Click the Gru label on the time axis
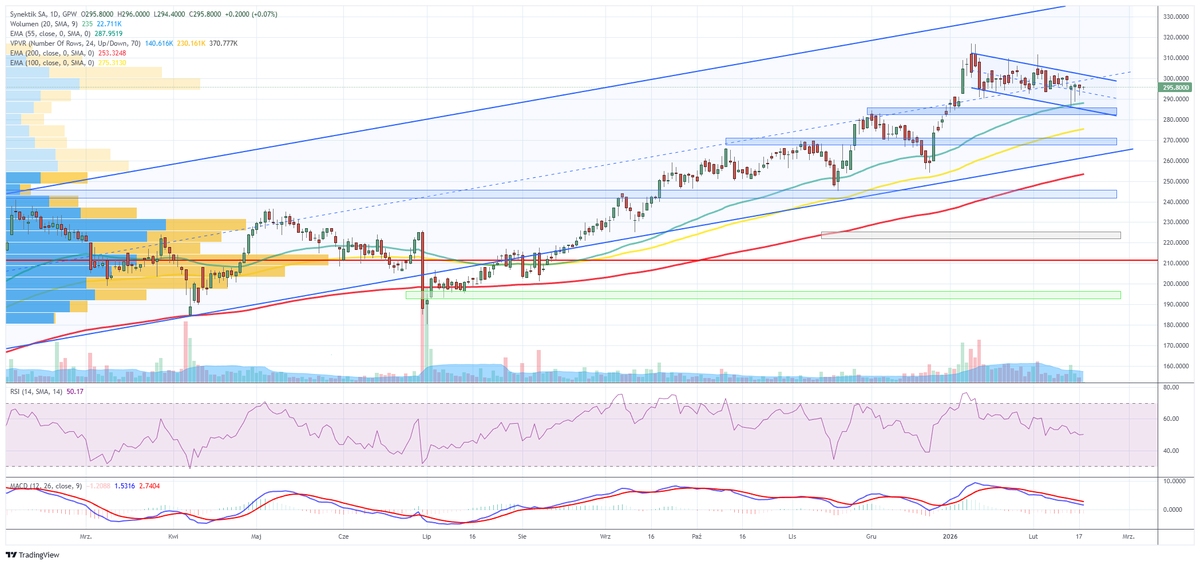The height and width of the screenshot is (565, 1200). pos(871,536)
